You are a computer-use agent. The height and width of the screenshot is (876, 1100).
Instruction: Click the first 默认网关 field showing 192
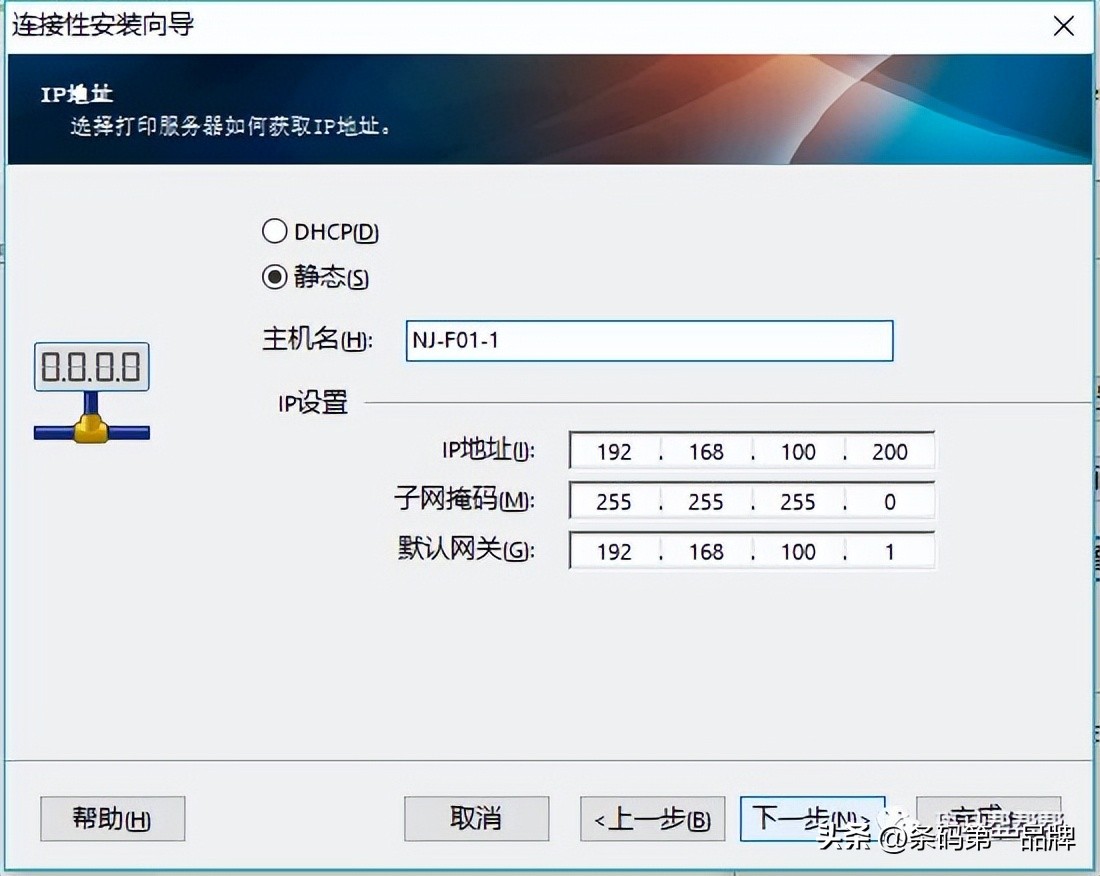pyautogui.click(x=614, y=551)
